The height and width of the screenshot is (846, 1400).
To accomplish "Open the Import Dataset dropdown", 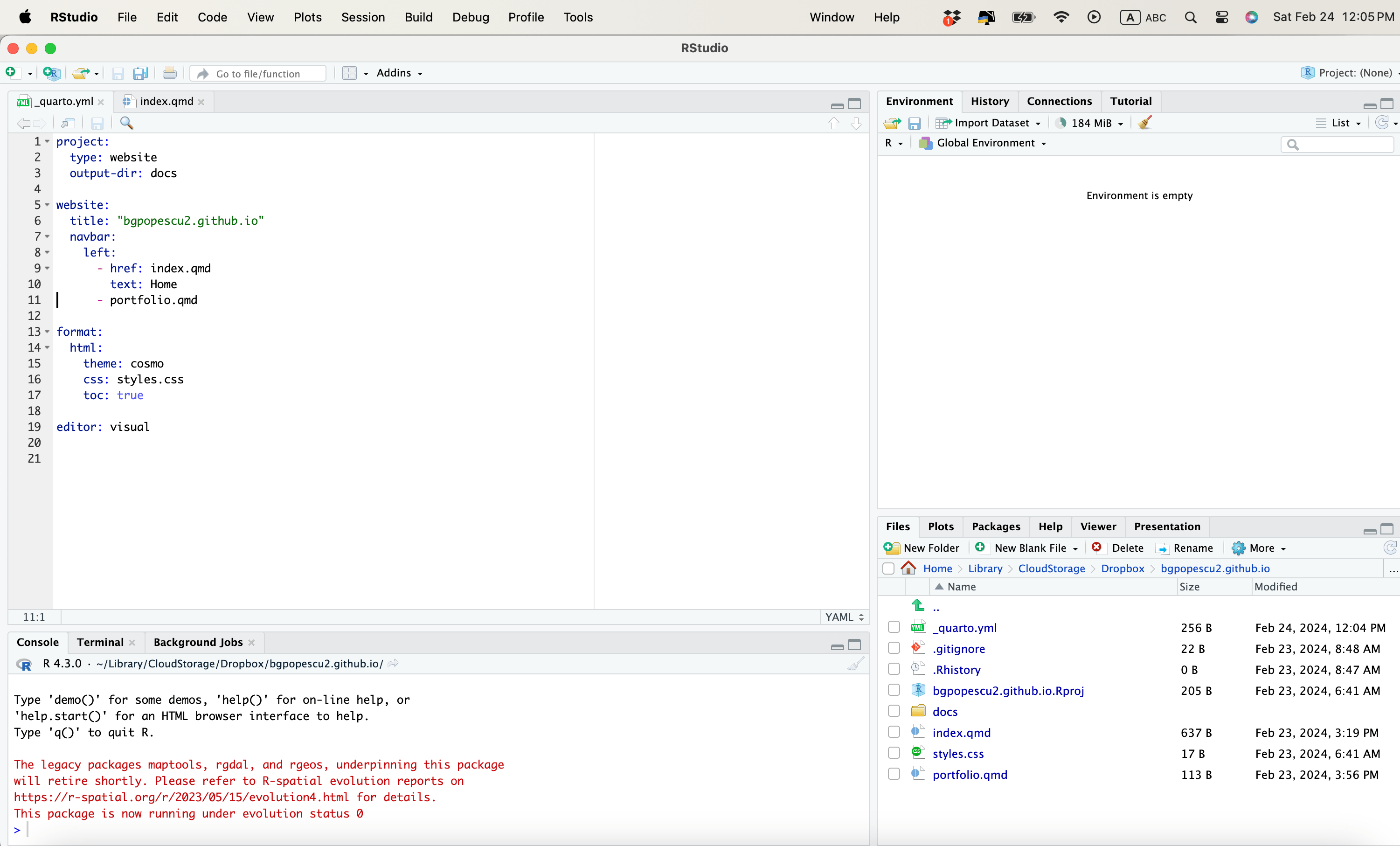I will (989, 123).
